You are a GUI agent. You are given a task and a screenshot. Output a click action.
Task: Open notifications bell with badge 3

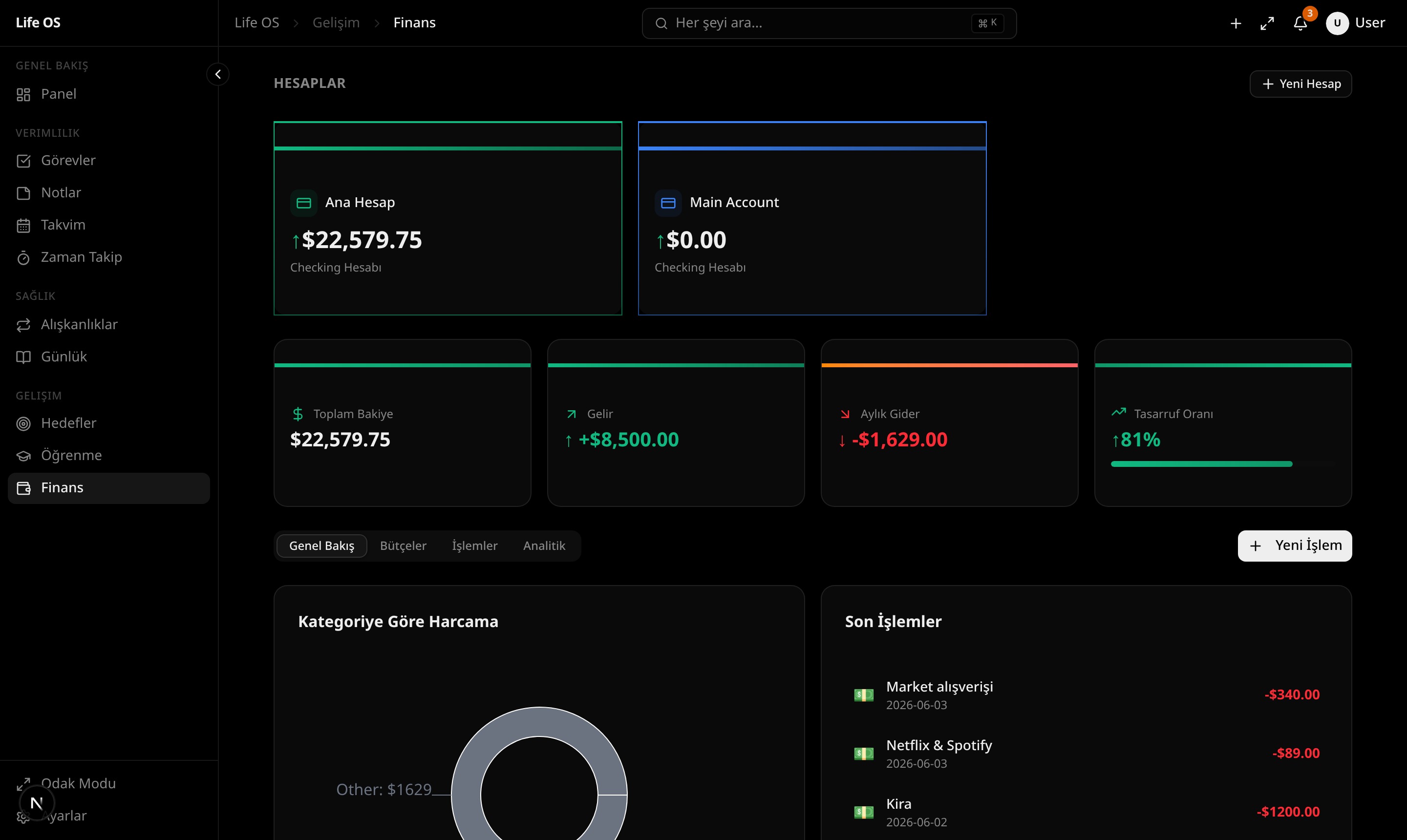click(1300, 23)
